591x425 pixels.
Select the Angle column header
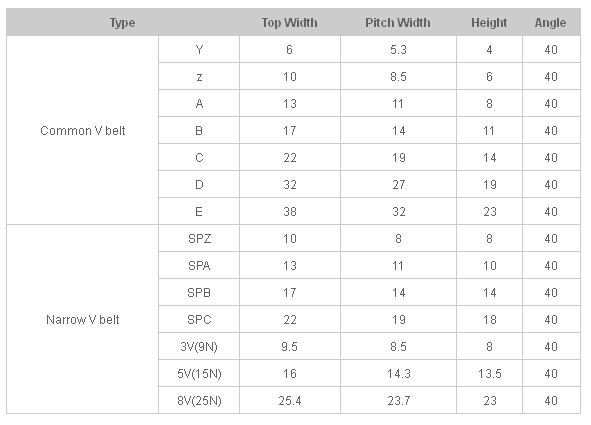(x=551, y=23)
